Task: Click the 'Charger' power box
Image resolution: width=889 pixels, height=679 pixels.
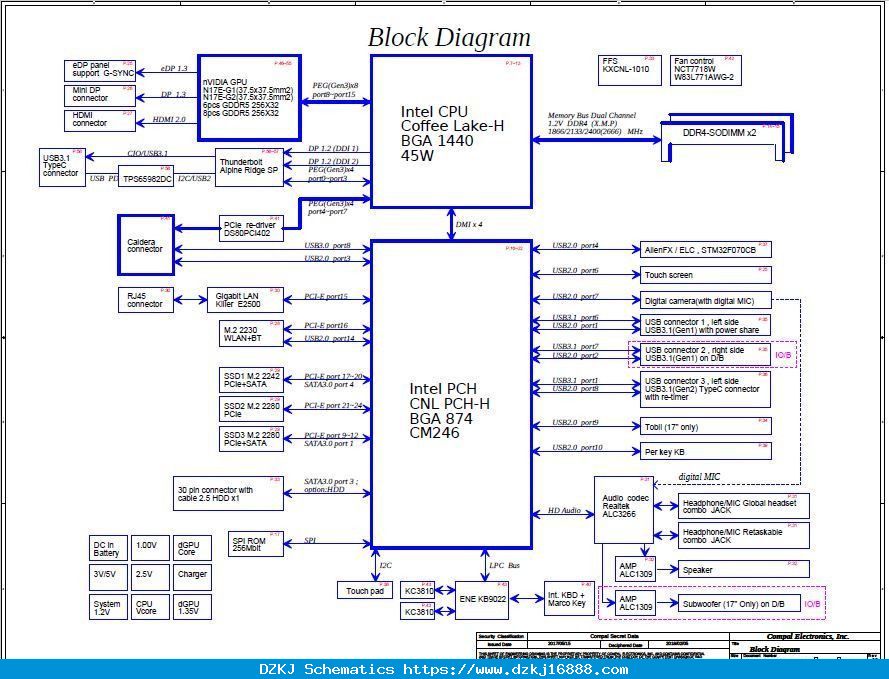Action: [192, 577]
